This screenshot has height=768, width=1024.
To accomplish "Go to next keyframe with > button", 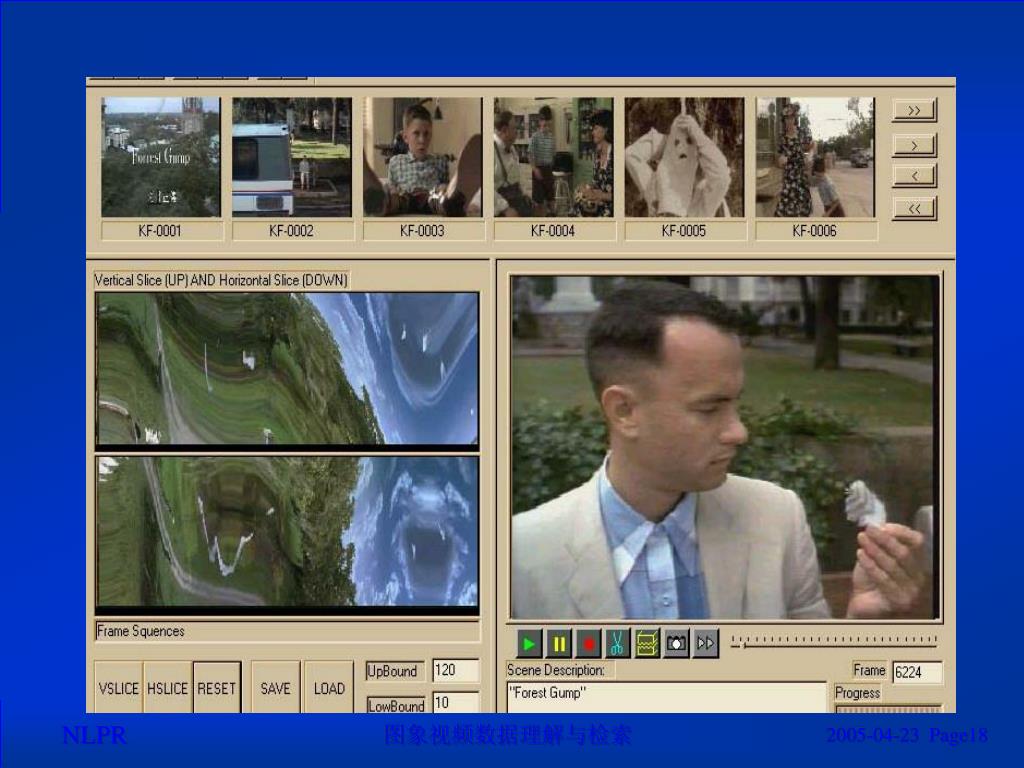I will pyautogui.click(x=914, y=145).
